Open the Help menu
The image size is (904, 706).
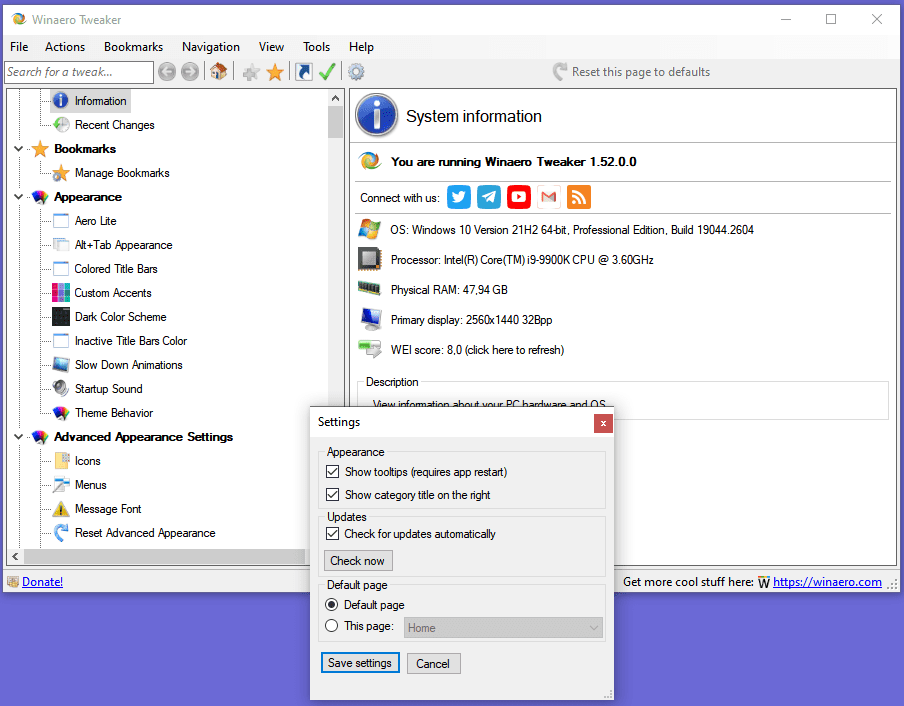tap(361, 47)
